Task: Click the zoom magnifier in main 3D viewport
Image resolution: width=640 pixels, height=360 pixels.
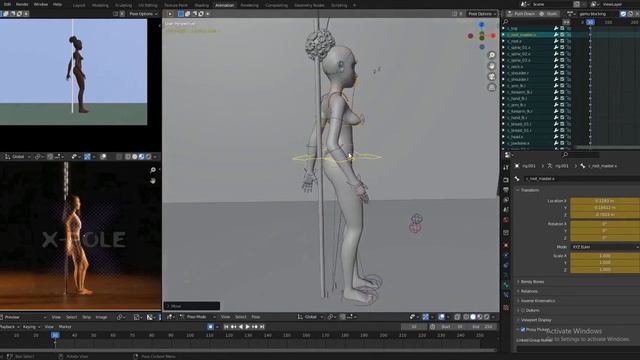Action: (492, 55)
